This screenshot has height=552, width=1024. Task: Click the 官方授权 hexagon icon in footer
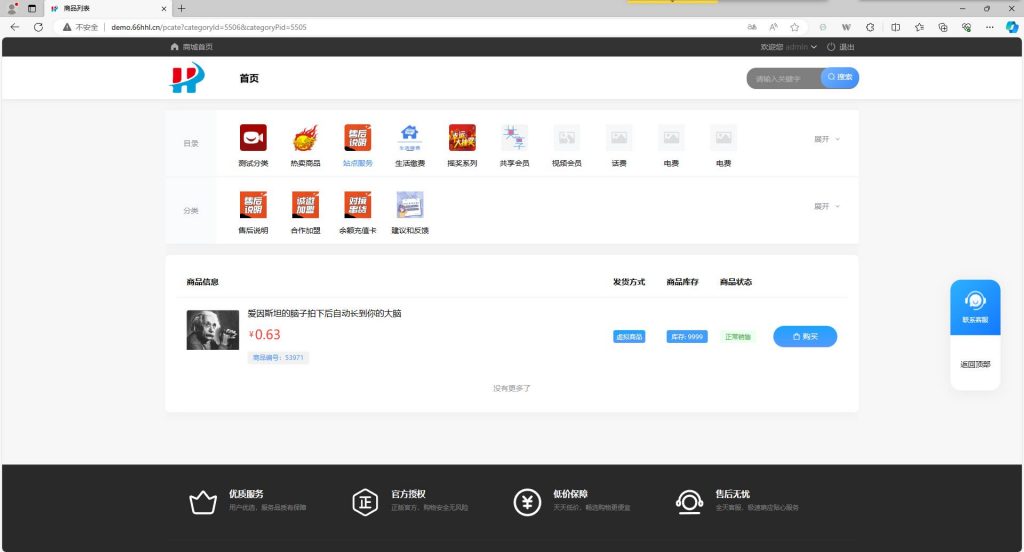[x=365, y=502]
